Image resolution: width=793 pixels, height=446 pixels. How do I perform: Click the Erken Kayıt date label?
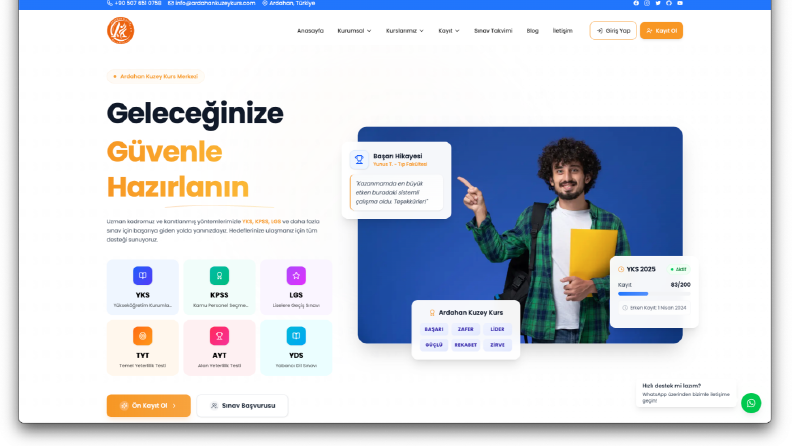[654, 308]
